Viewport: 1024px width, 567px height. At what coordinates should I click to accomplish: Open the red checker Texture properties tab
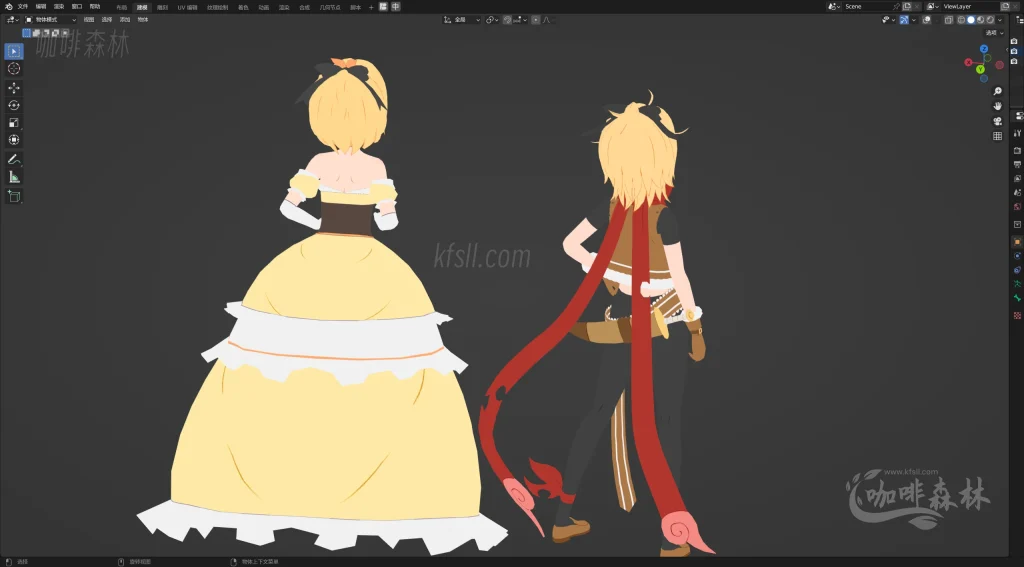tap(1017, 316)
